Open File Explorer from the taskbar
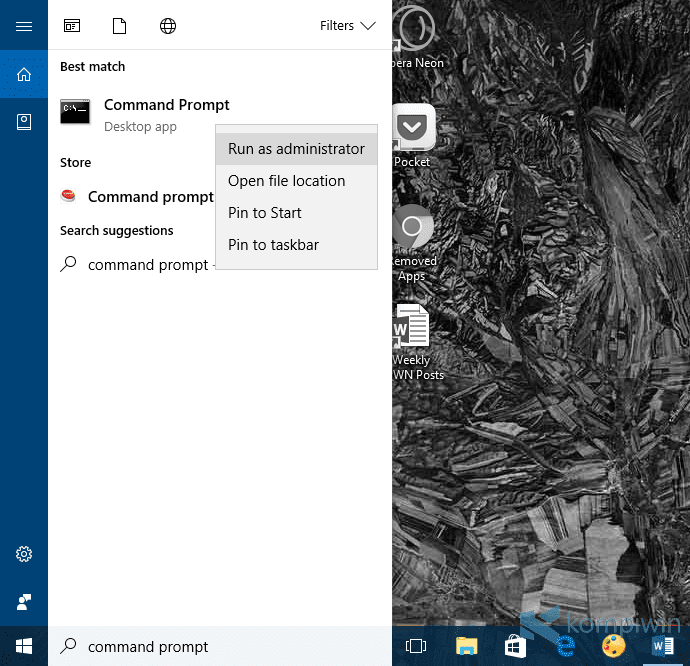 pyautogui.click(x=466, y=646)
